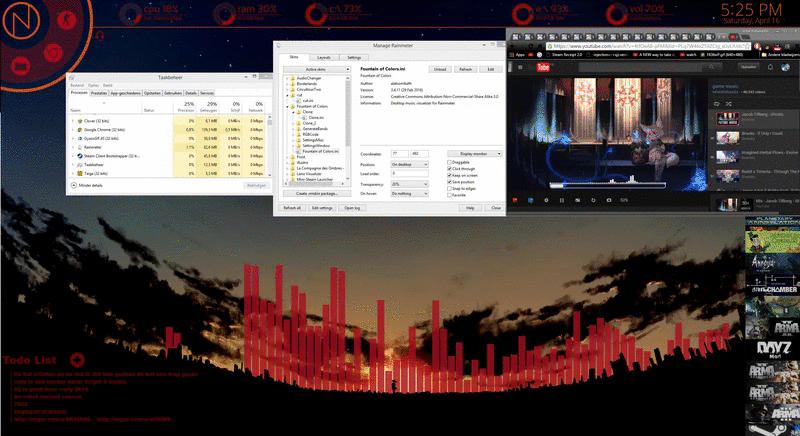
Task: Click the Edit button for the skin
Action: coord(491,69)
